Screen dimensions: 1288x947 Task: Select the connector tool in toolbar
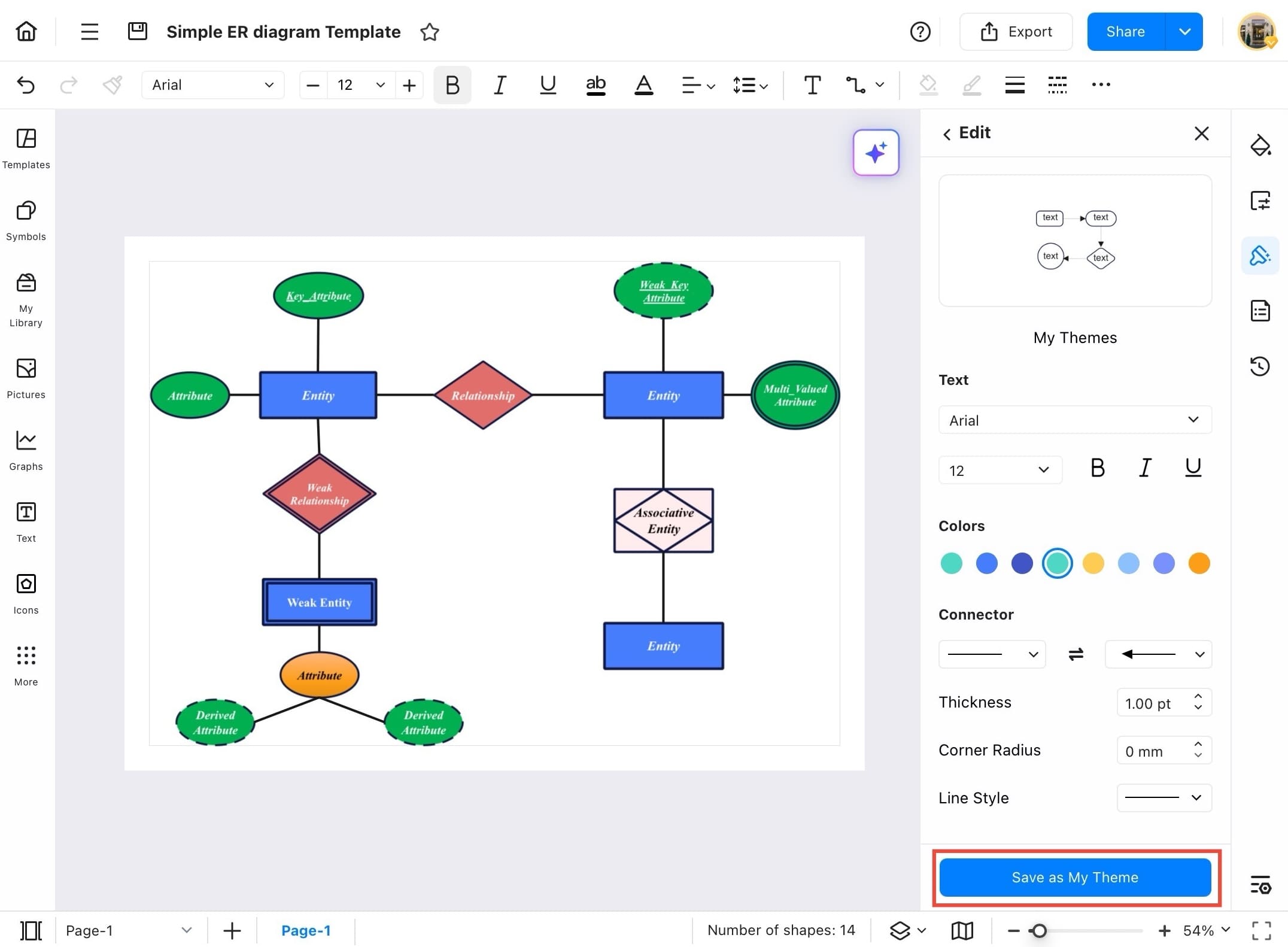pos(855,85)
